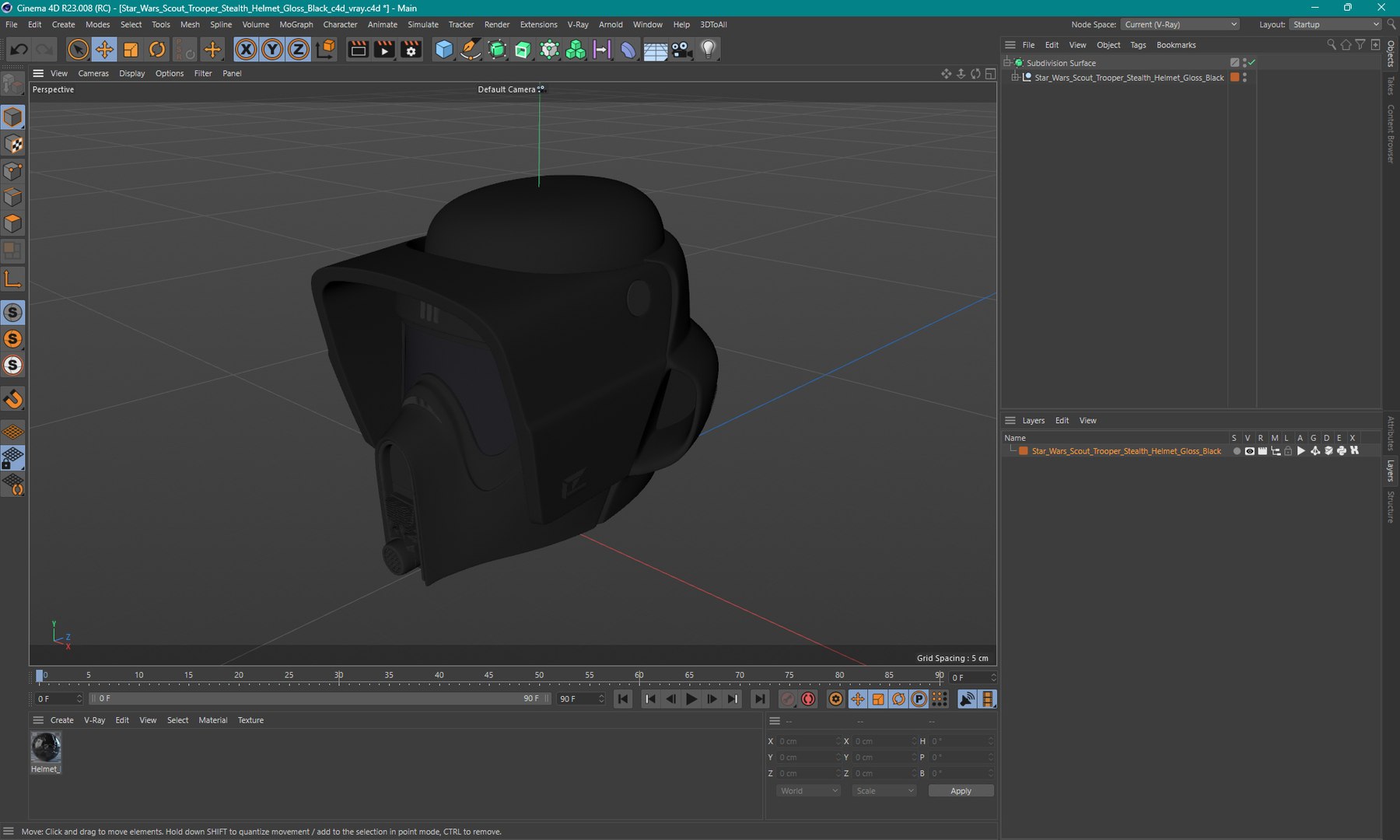Toggle Subdivision Surface enable checkmark
1400x840 pixels.
coord(1251,62)
